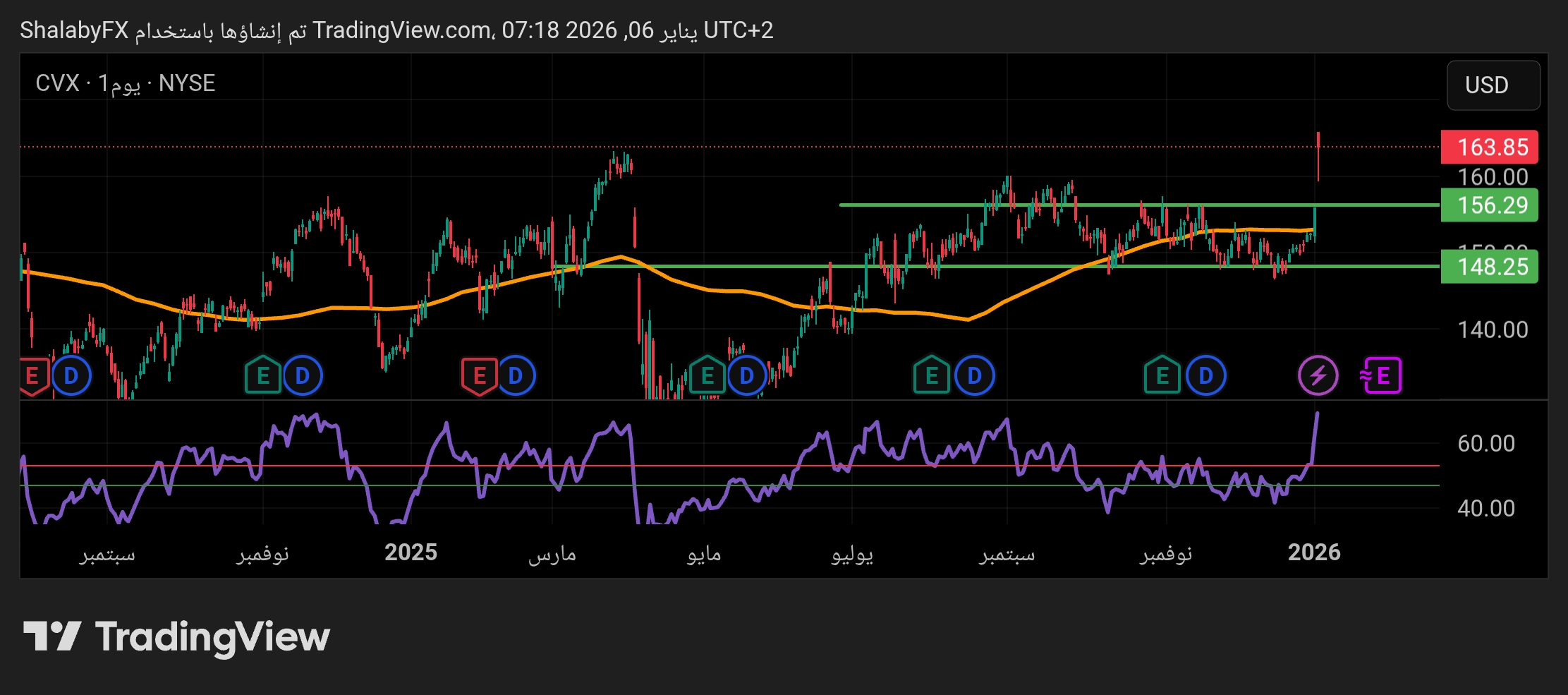
Task: Click the green earnings E marker at November 2024
Action: click(x=263, y=375)
